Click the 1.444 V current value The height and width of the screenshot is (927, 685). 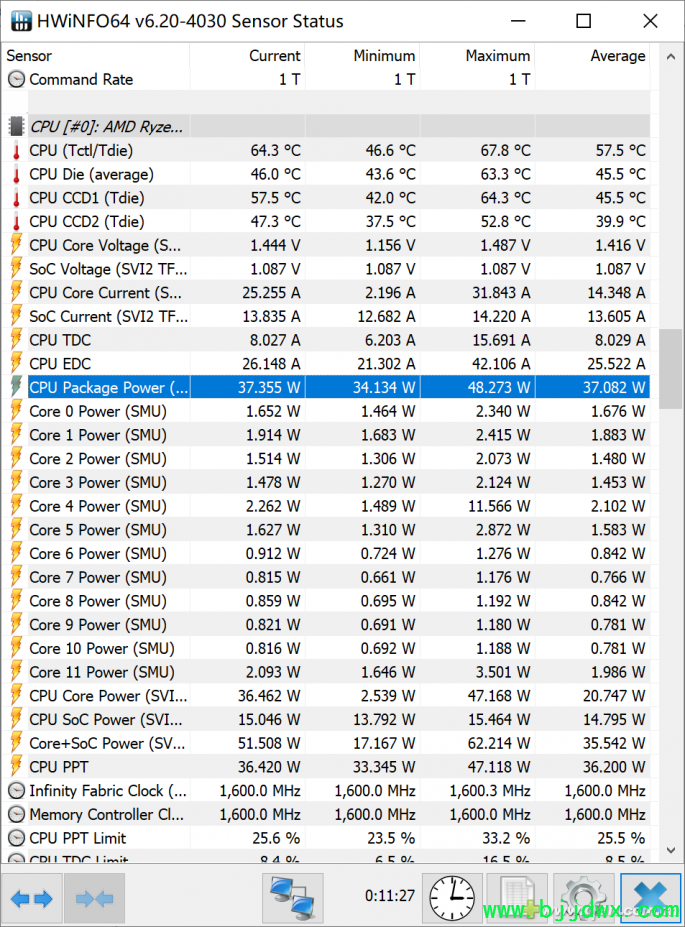[275, 245]
